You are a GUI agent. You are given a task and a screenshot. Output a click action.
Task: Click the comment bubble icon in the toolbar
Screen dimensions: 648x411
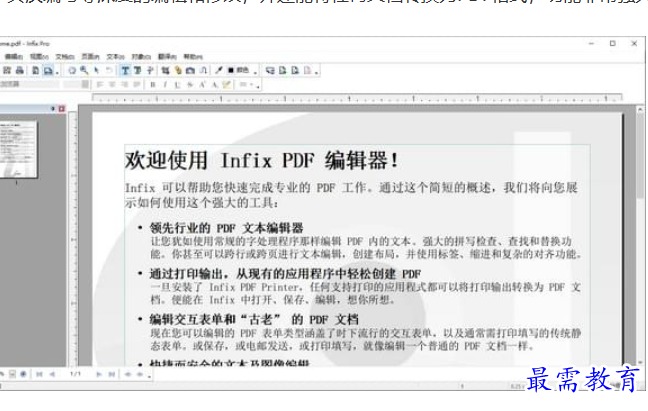click(x=270, y=70)
